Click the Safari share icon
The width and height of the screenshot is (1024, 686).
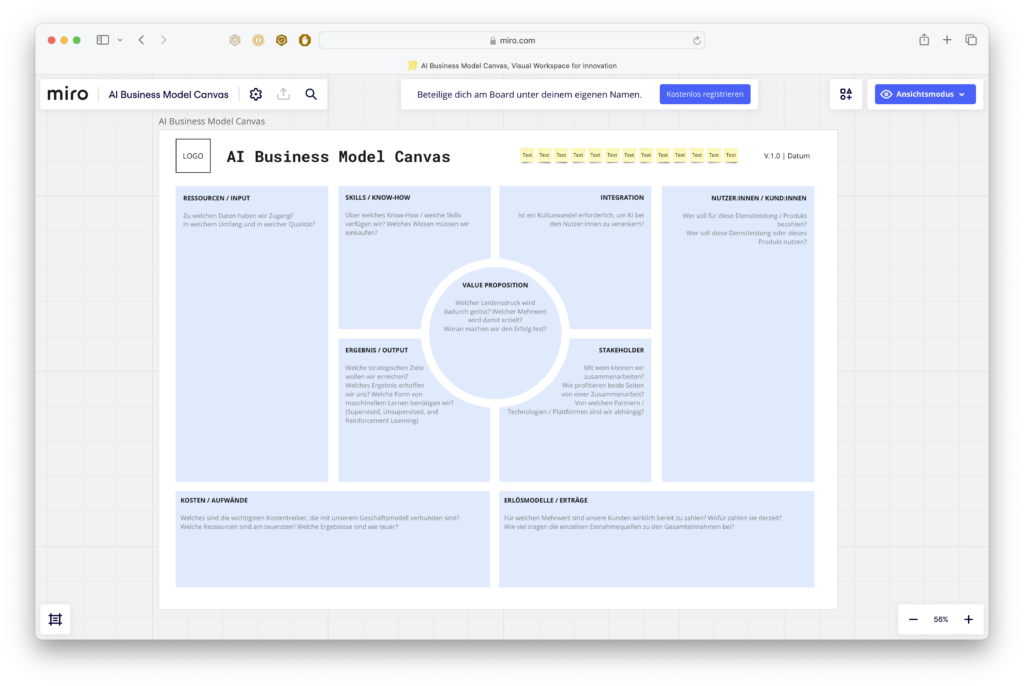point(923,39)
